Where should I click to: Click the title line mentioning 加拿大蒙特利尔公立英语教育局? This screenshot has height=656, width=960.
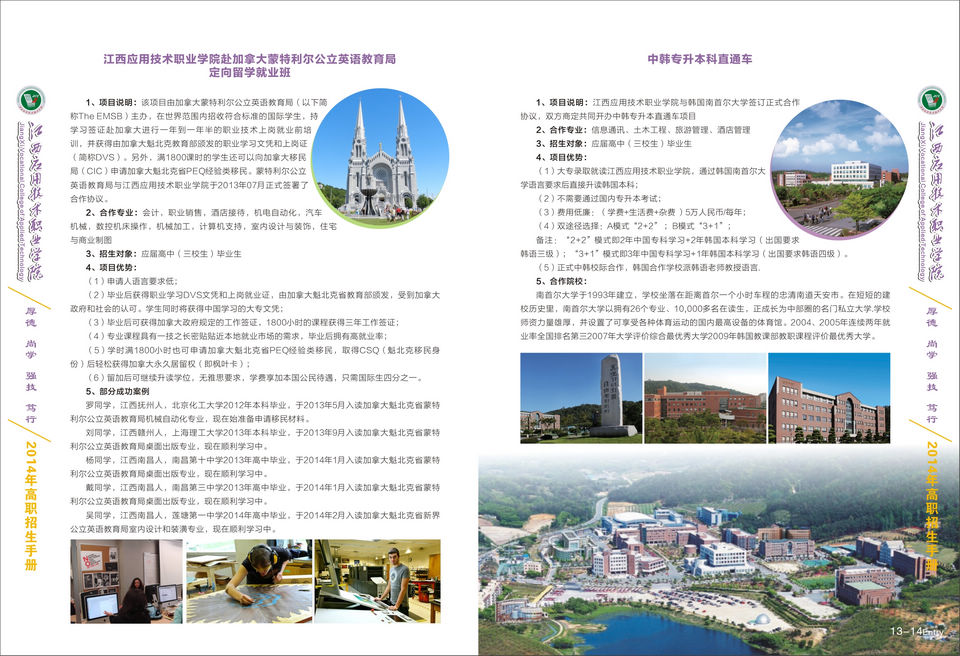[x=250, y=59]
